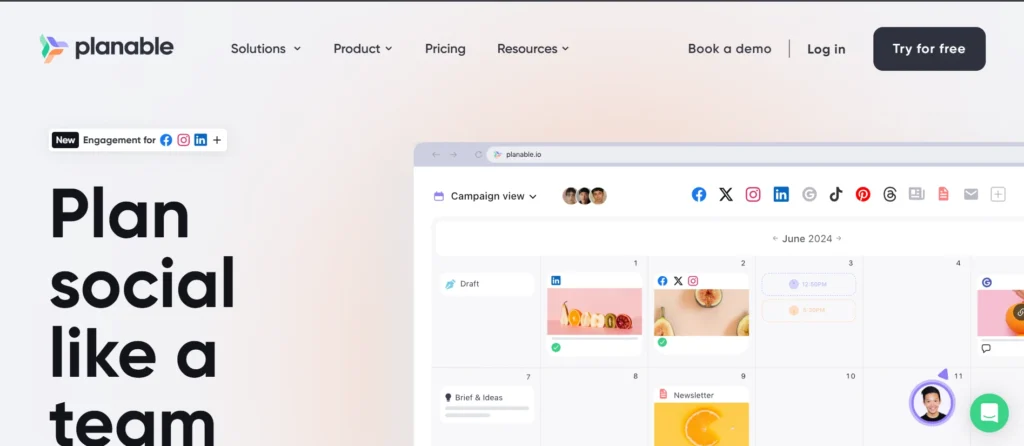Click the calendar icon beside Campaign view

pyautogui.click(x=439, y=196)
